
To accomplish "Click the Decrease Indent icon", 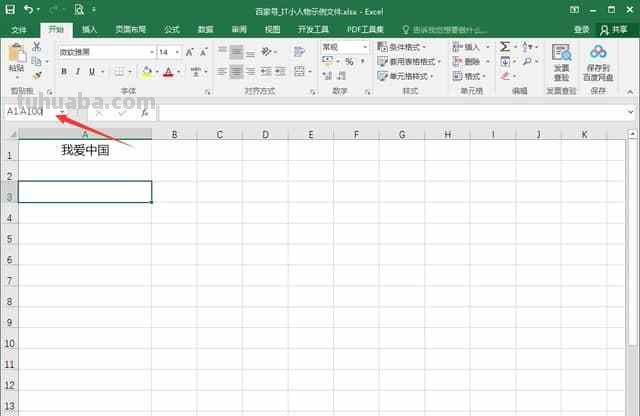I will click(266, 71).
